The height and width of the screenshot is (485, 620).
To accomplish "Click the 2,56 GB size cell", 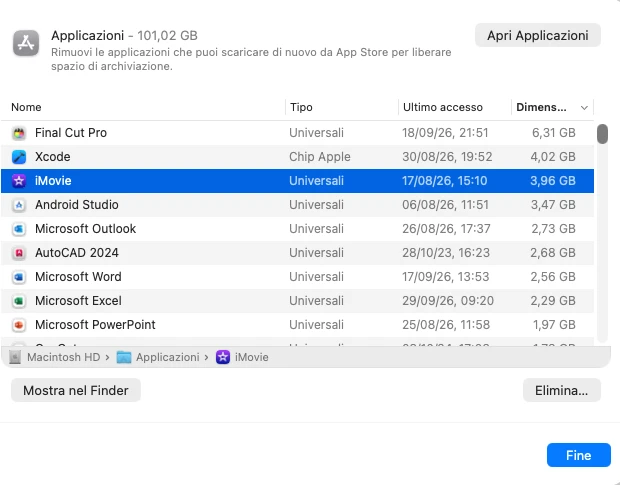I will 553,277.
